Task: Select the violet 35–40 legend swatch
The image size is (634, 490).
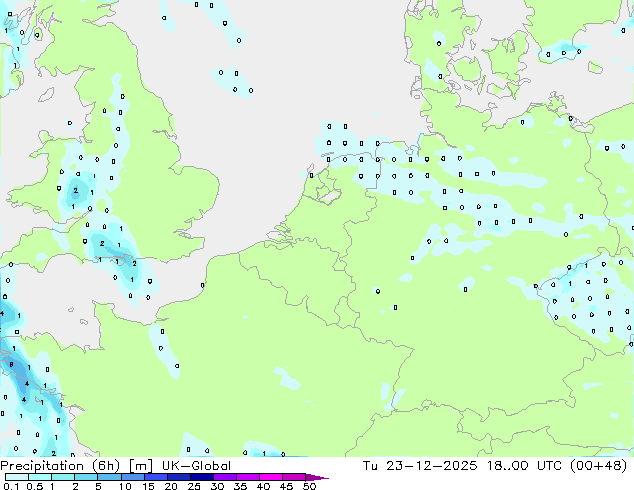Action: click(x=247, y=477)
